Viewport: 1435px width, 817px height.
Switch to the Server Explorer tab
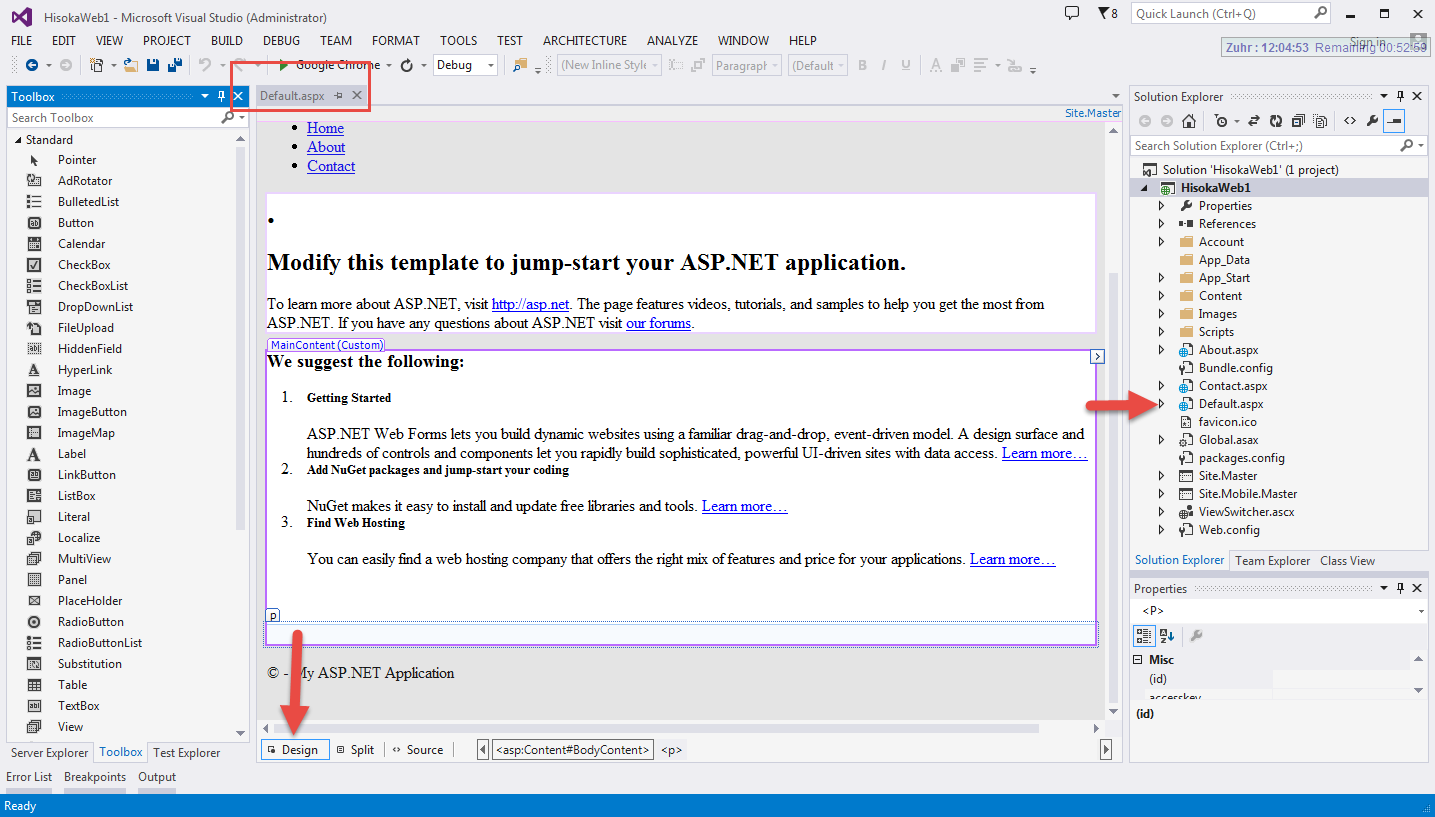pos(50,753)
